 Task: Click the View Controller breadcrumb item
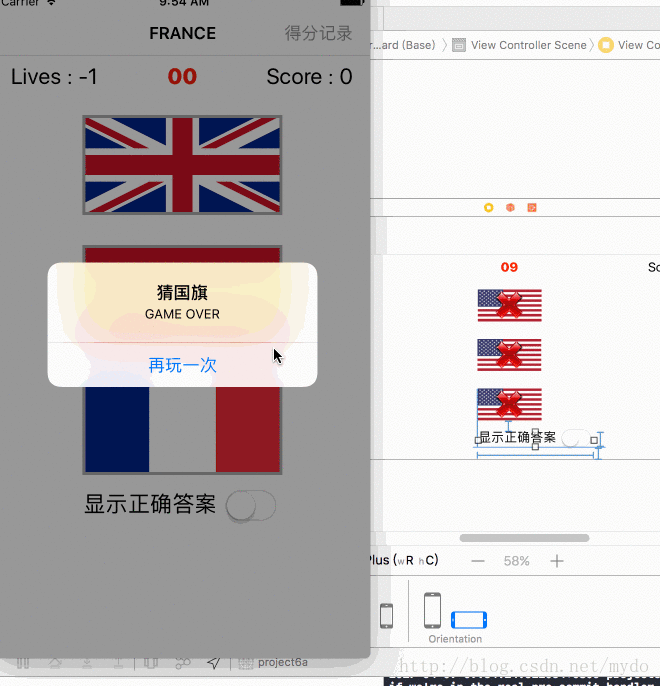click(629, 45)
